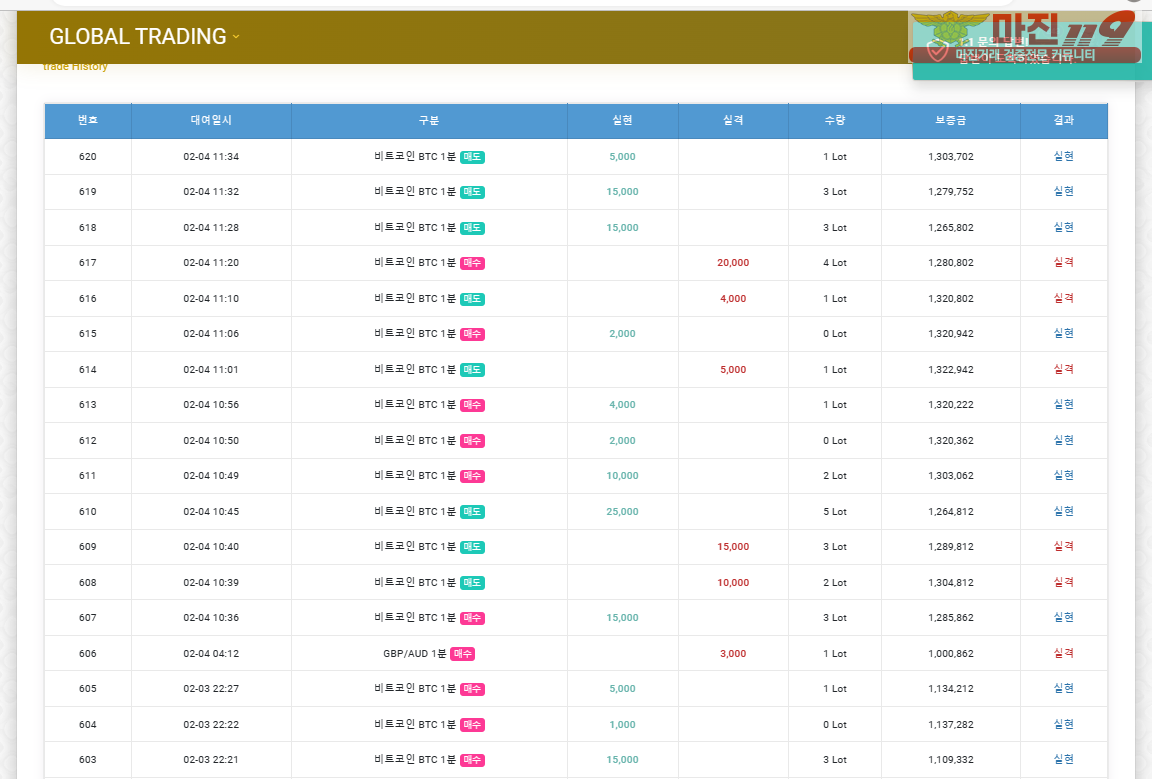Screen dimensions: 1152x779
Task: Click the shield check icon in notification
Action: [x=937, y=48]
